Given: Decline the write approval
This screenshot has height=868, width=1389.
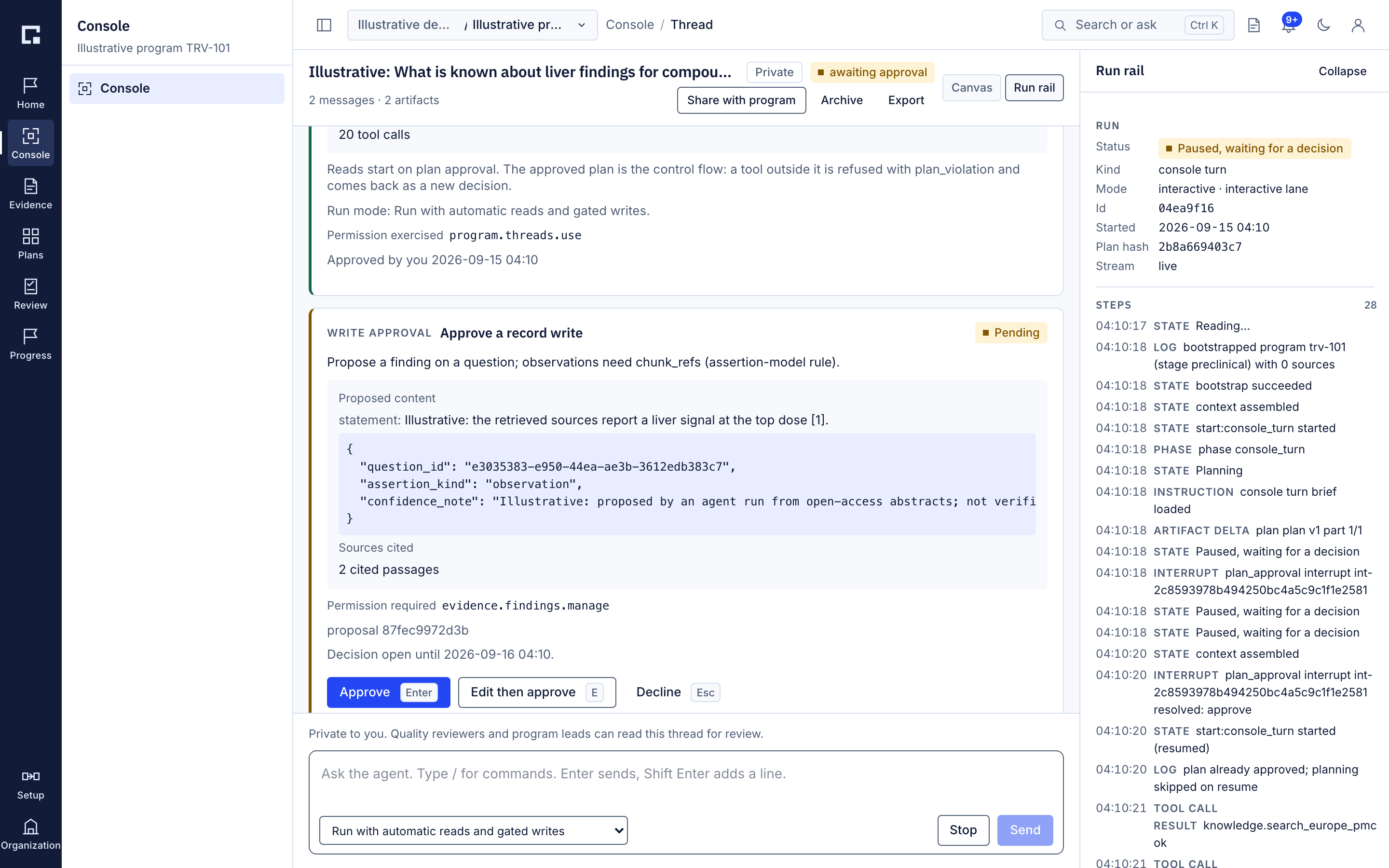Looking at the screenshot, I should click(677, 692).
